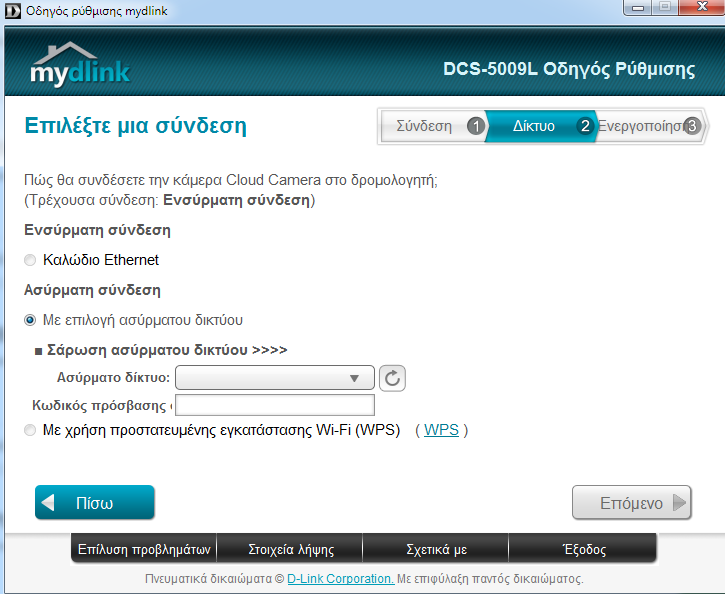Select the Καλώδιο Ethernet radio button

pyautogui.click(x=30, y=260)
